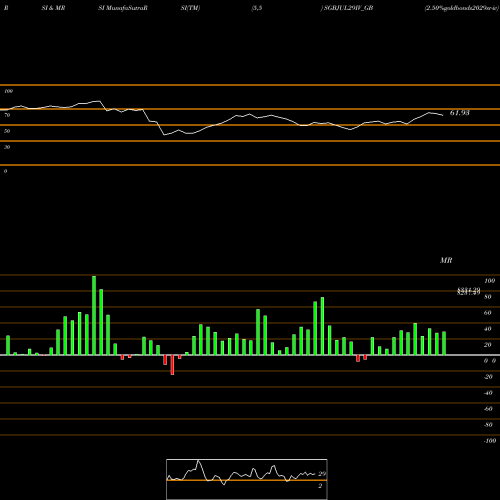Click the RSI axis label 50
Image resolution: width=500 pixels, height=500 pixels.
[x=7, y=131]
